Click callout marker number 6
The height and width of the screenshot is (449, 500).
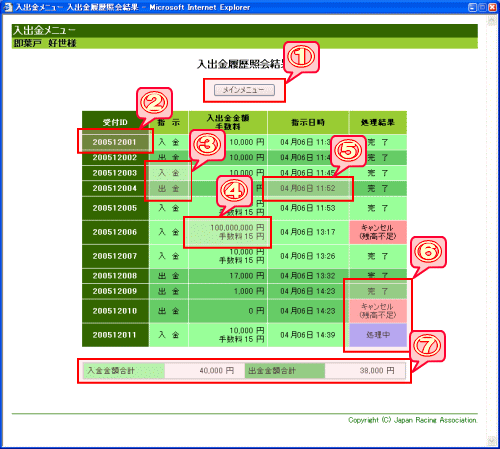(x=428, y=252)
